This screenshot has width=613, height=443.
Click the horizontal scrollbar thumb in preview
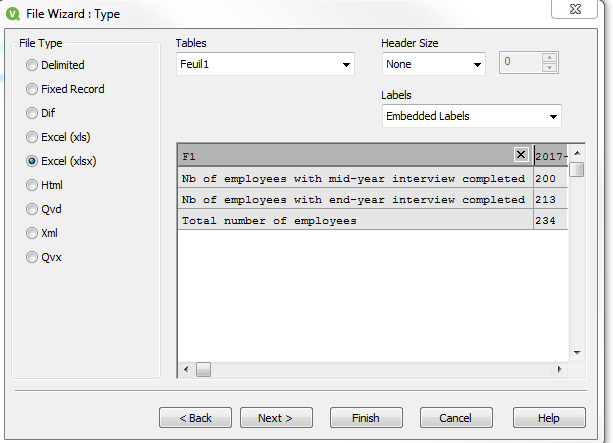tap(203, 370)
